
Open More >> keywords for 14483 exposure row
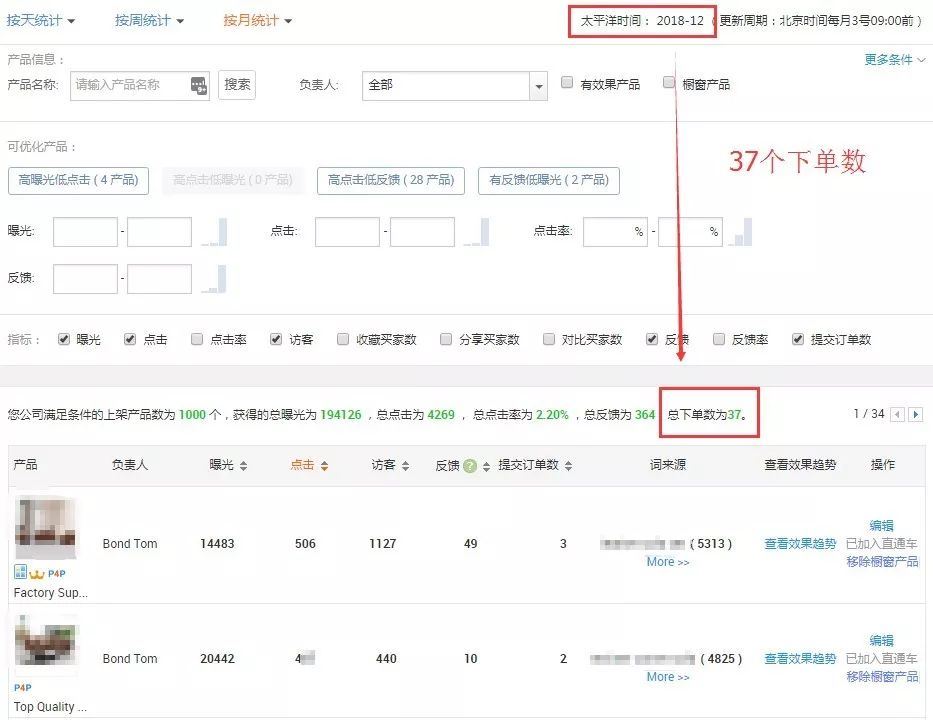pyautogui.click(x=668, y=562)
